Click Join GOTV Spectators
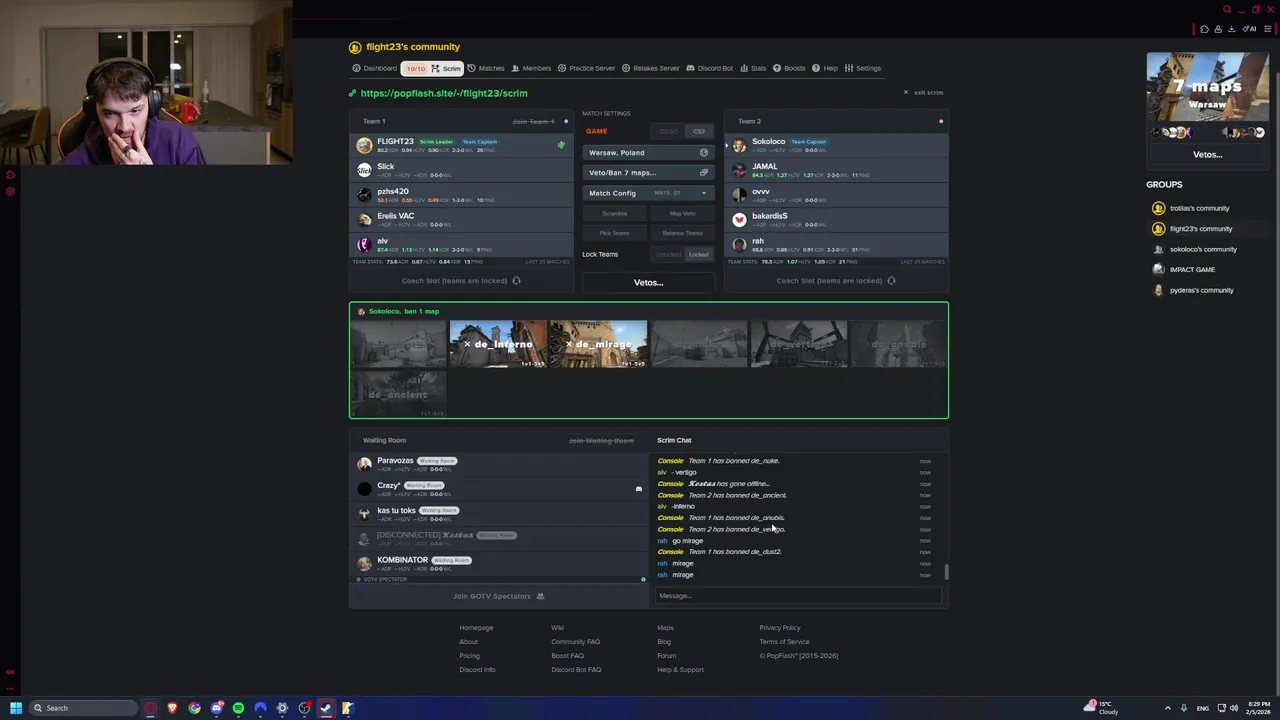The width and height of the screenshot is (1280, 720). pos(498,596)
